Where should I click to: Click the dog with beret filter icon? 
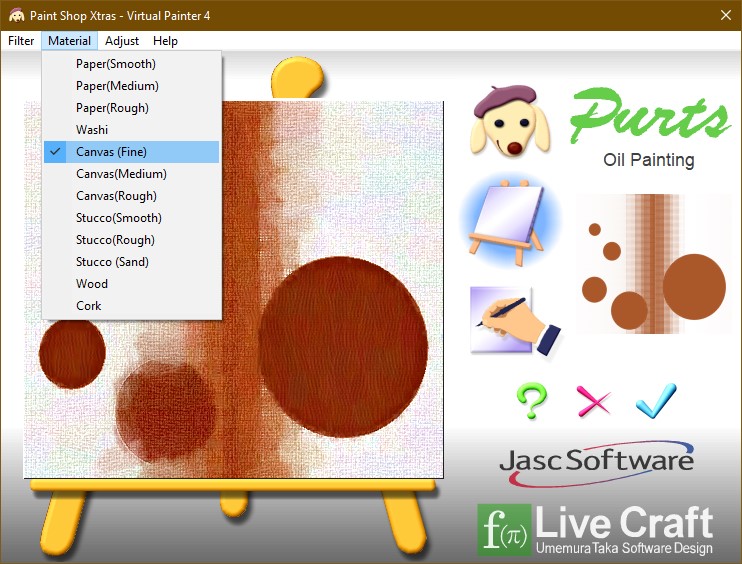[x=510, y=121]
